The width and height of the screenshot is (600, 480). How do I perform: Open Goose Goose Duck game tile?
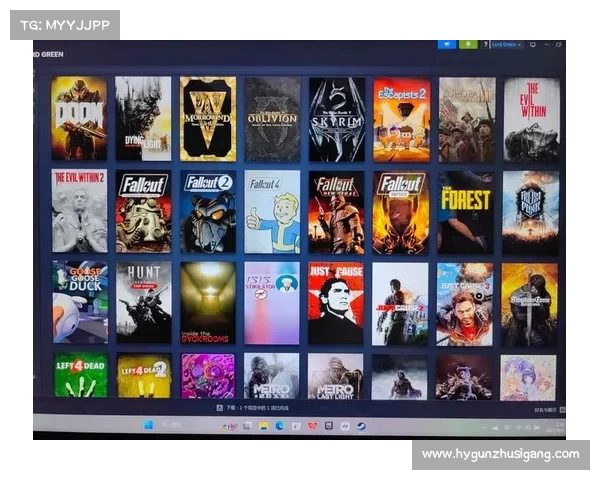coord(80,302)
